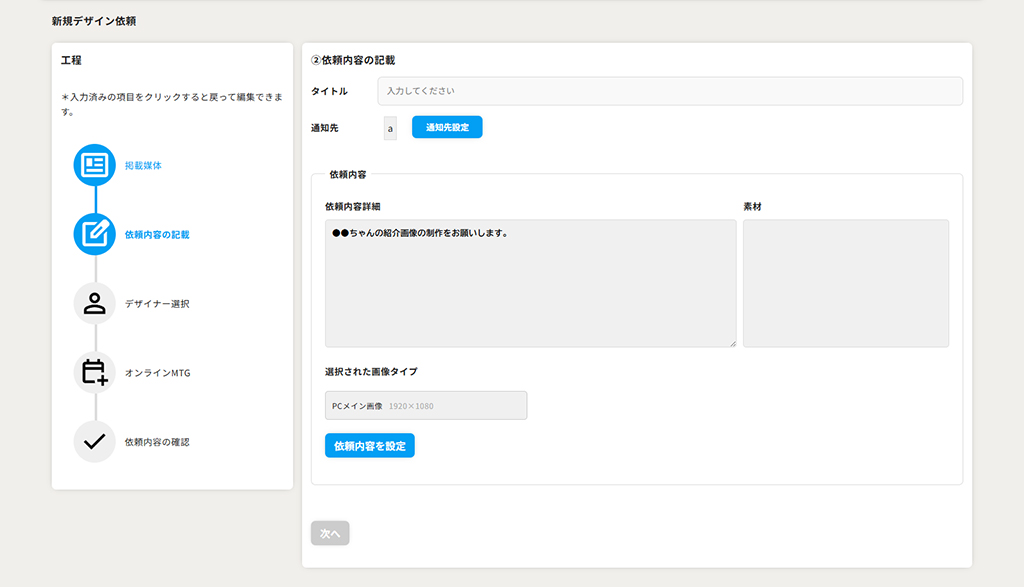Select the オンラインMTG step label

click(157, 373)
